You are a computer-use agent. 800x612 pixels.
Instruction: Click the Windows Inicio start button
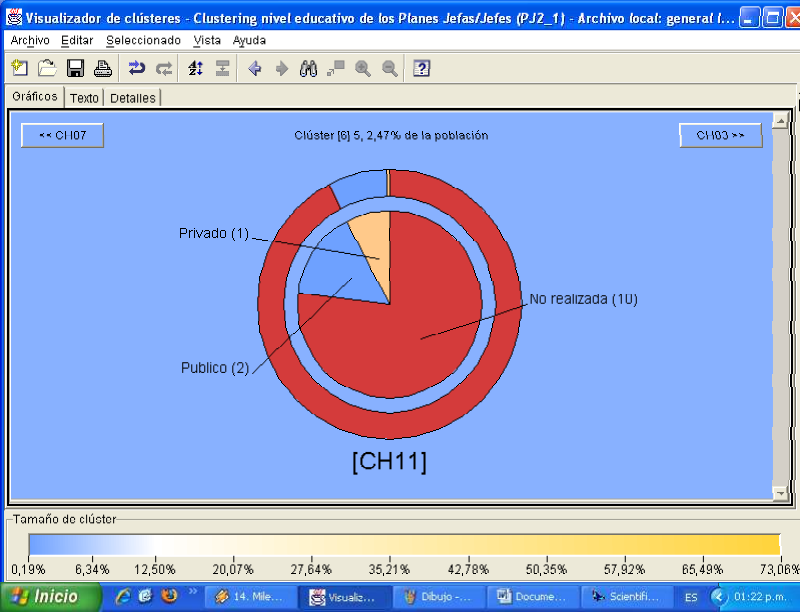[x=50, y=597]
